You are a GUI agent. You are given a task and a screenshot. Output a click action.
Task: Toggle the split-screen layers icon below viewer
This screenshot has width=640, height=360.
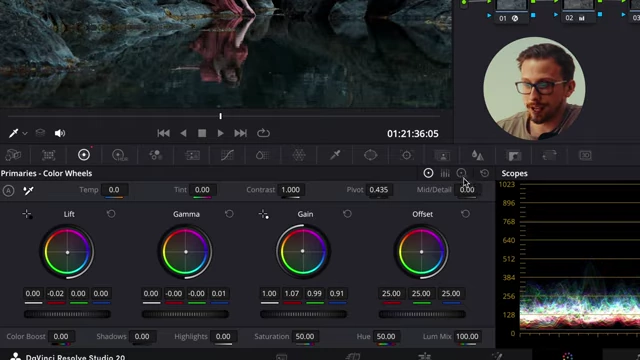[40, 133]
